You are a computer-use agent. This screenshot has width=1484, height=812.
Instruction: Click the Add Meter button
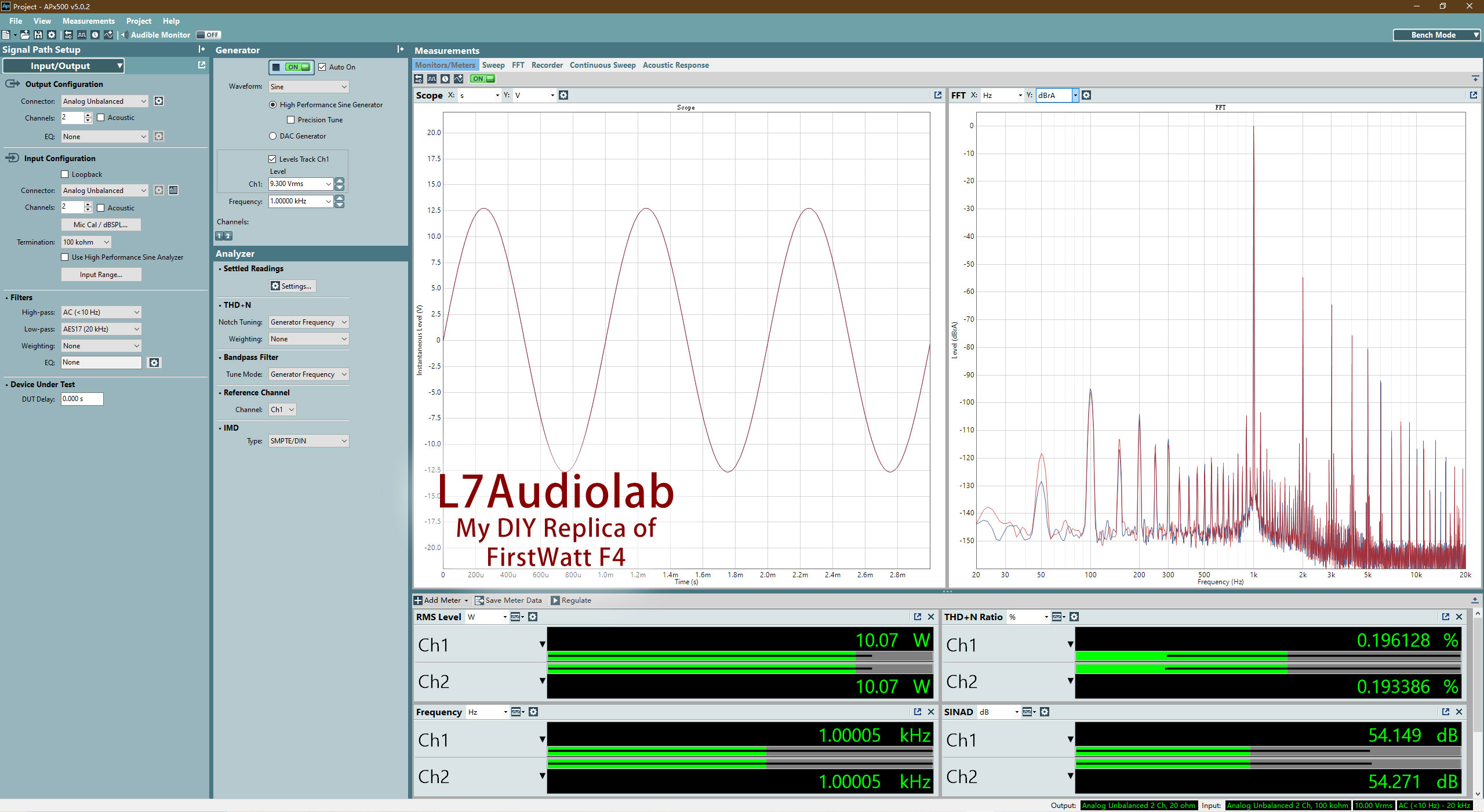pyautogui.click(x=441, y=600)
